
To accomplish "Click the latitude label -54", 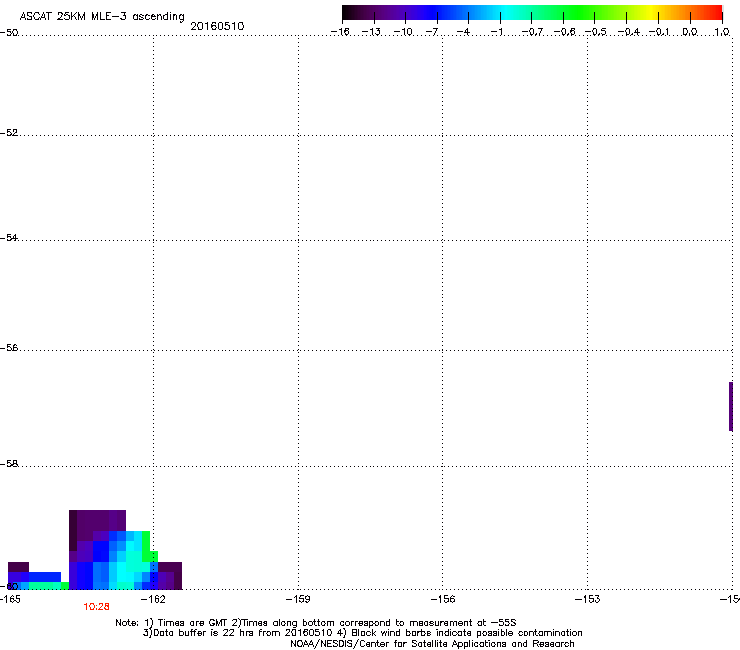I will tap(9, 238).
